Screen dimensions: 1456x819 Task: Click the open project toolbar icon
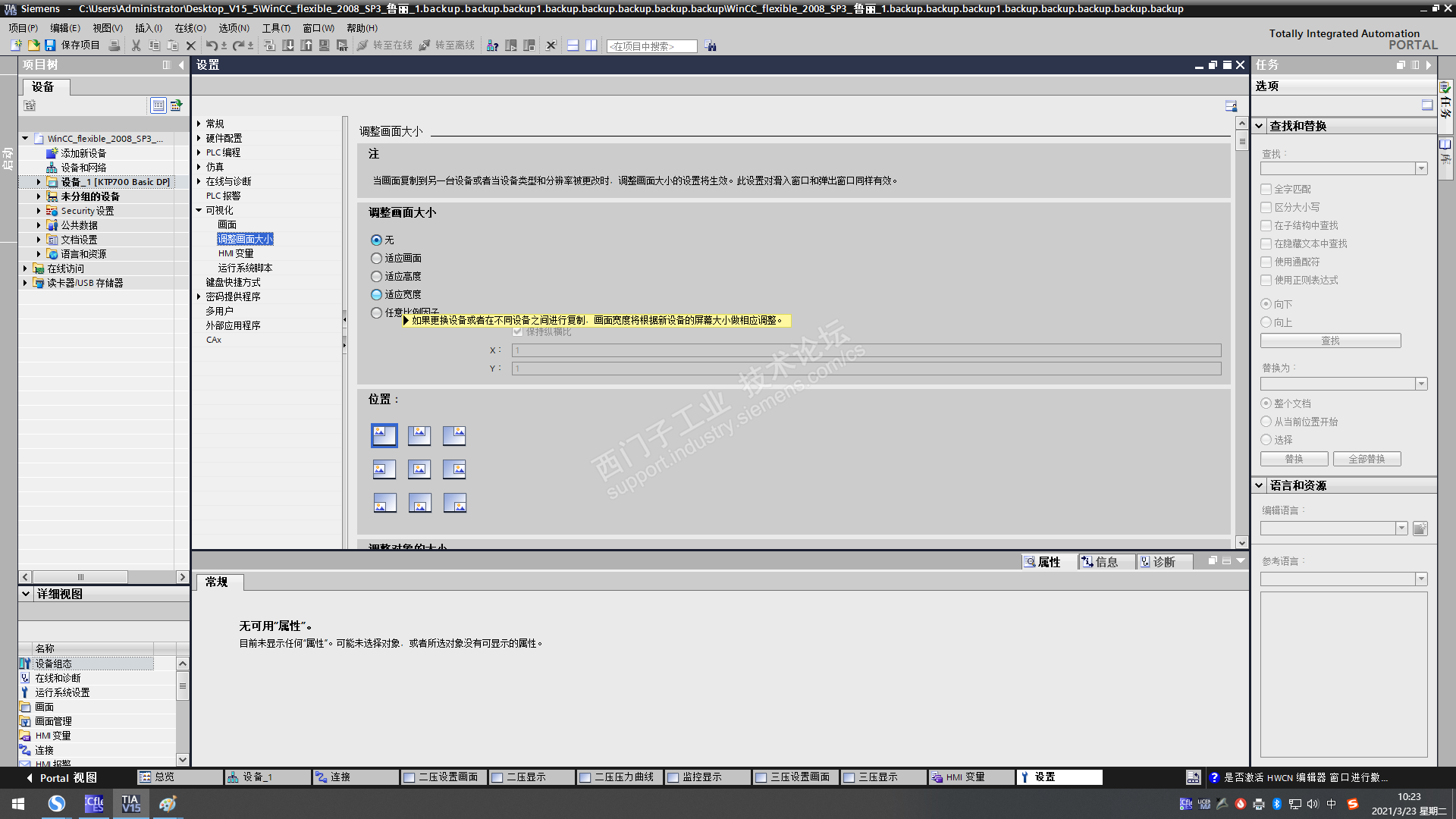(33, 45)
